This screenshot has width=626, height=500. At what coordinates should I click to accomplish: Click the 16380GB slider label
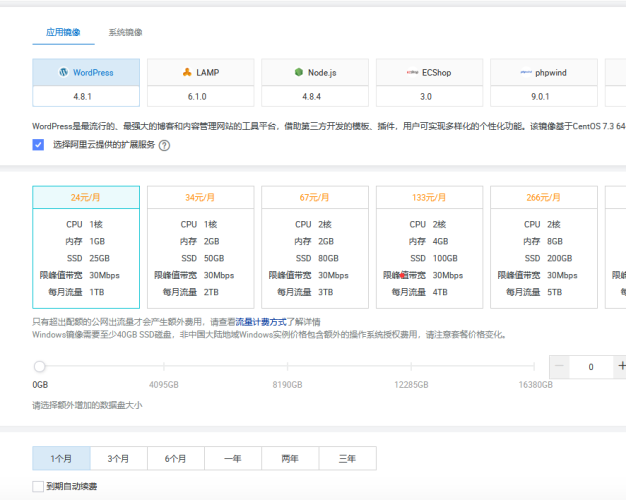pos(535,385)
